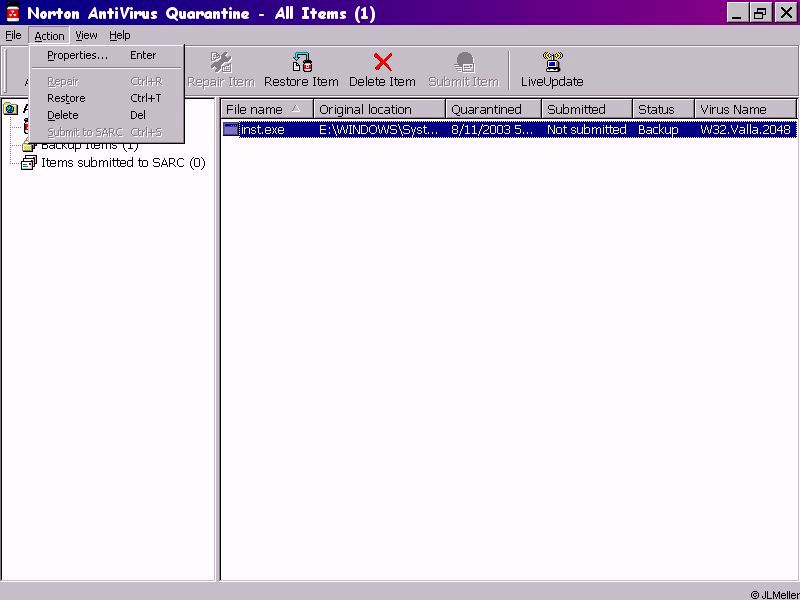
Task: Open the Help menu
Action: (x=120, y=35)
